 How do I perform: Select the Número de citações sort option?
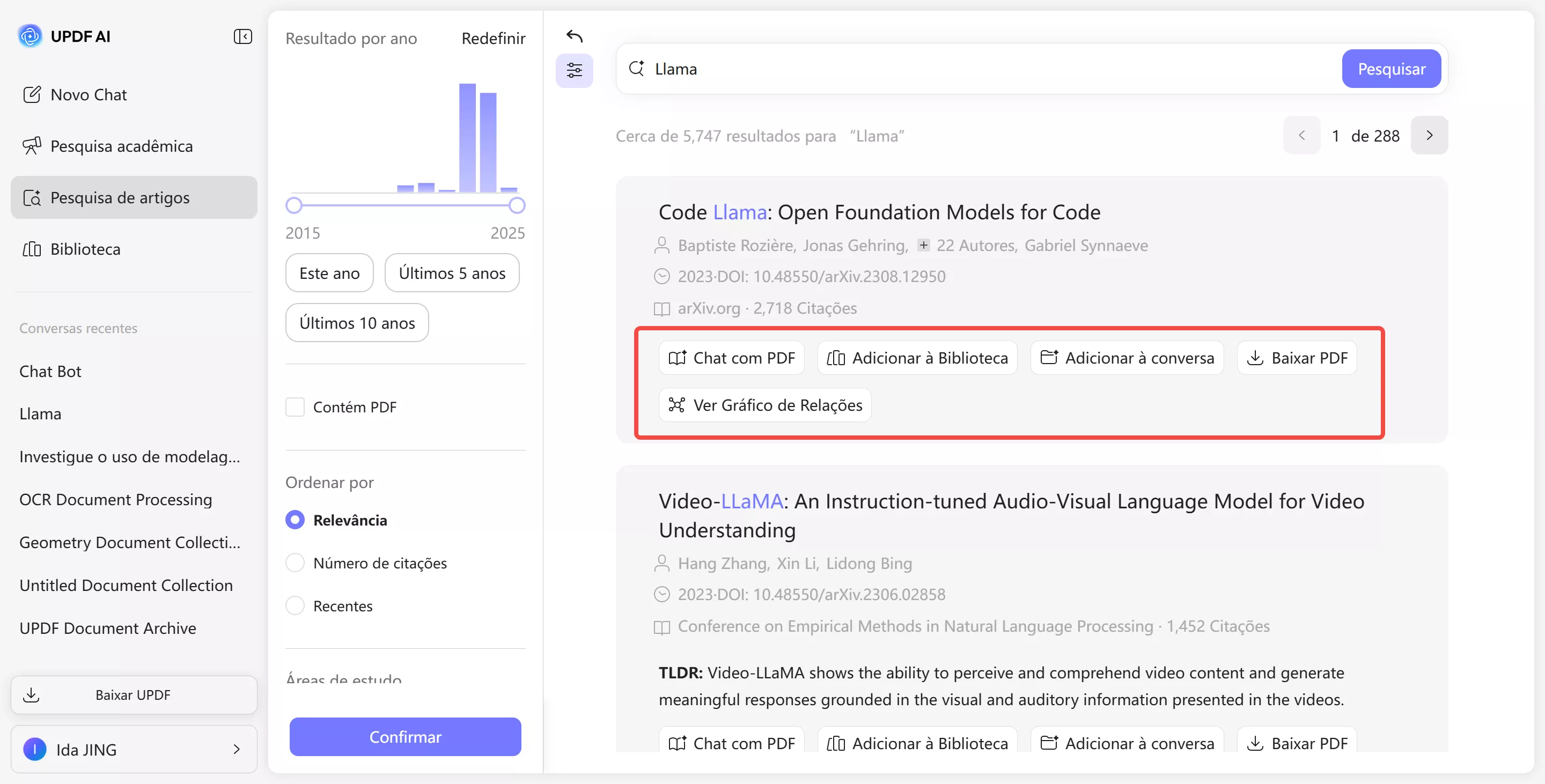(295, 563)
